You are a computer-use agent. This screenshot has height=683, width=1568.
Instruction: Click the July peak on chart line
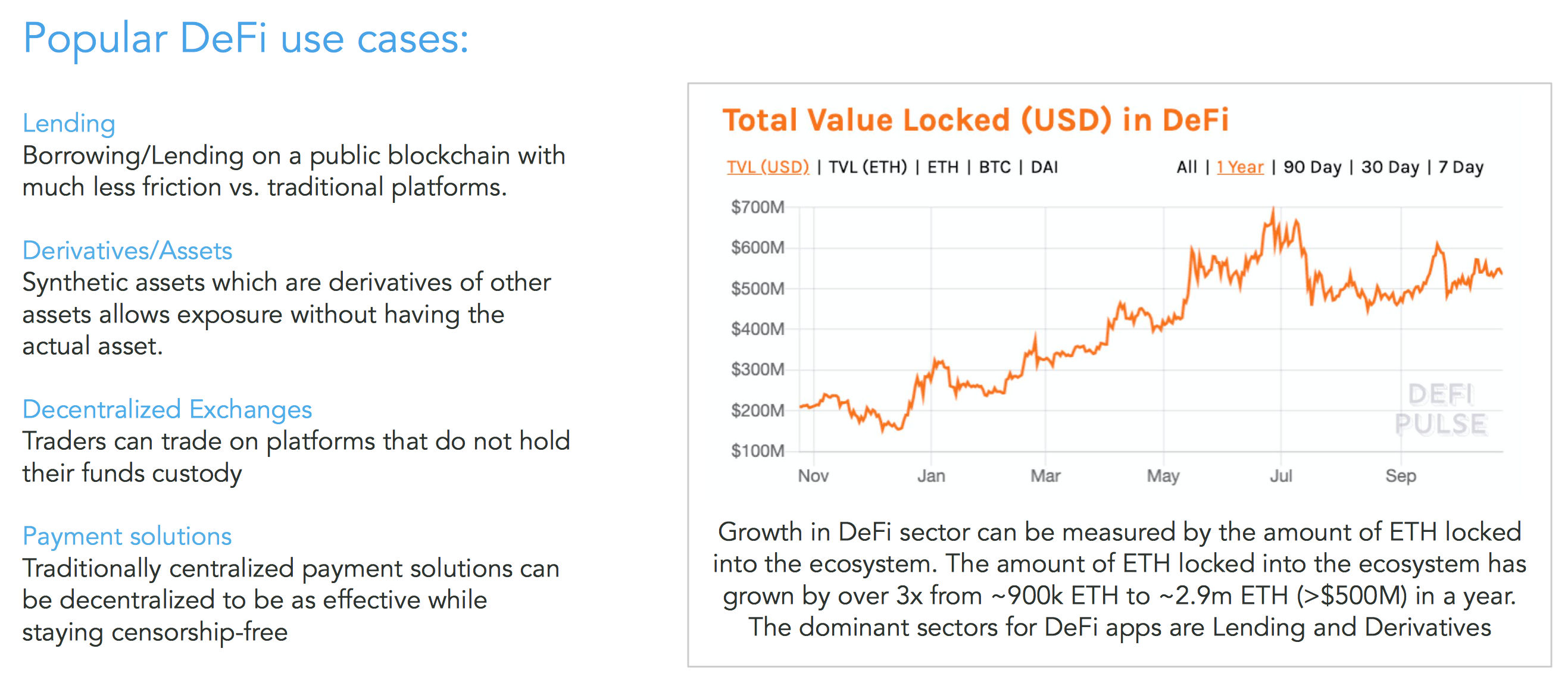[x=1273, y=212]
